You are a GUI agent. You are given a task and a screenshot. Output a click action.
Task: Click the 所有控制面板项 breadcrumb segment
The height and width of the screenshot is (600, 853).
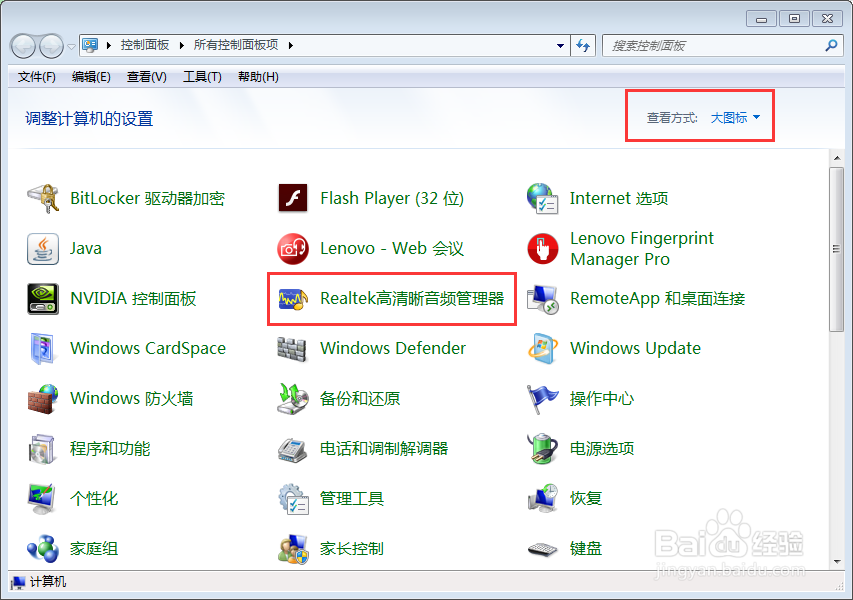pos(236,45)
